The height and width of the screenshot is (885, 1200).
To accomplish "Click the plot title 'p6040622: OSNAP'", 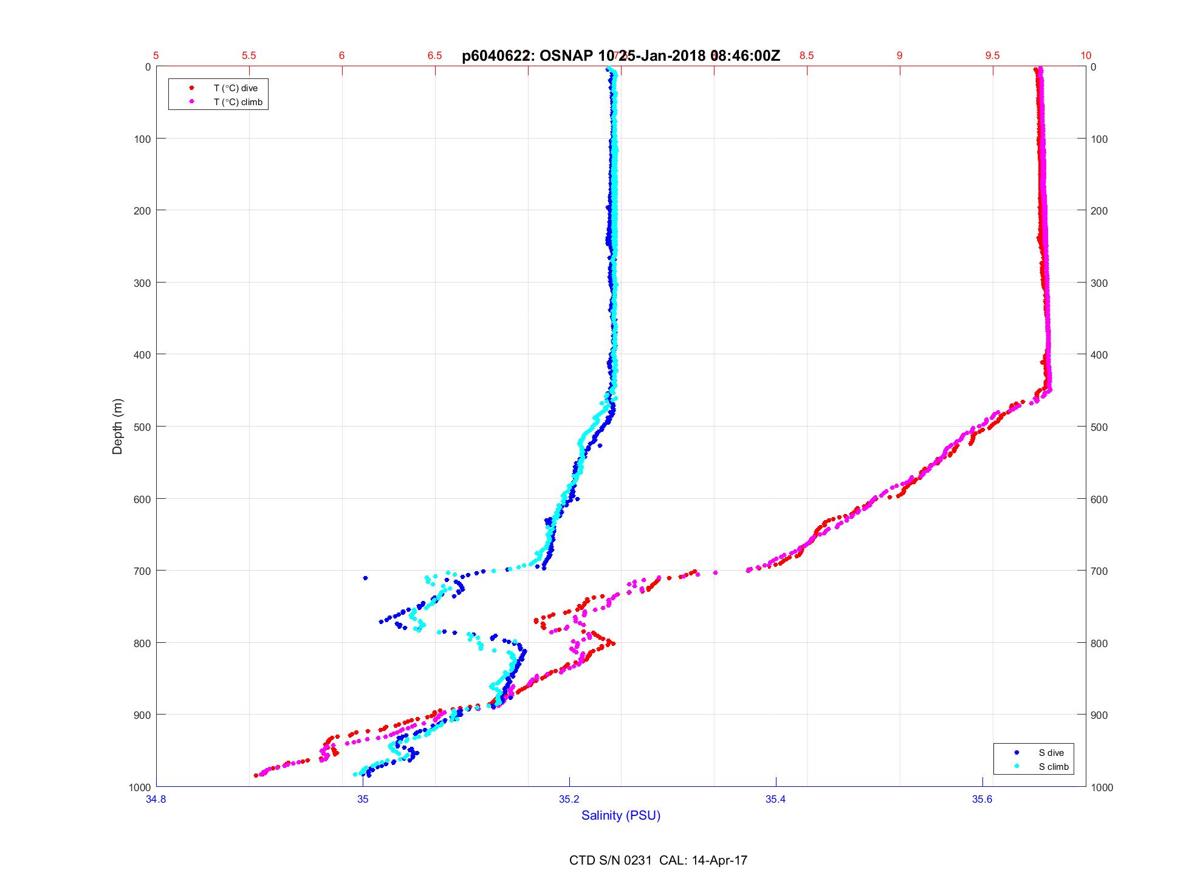I will 527,56.
